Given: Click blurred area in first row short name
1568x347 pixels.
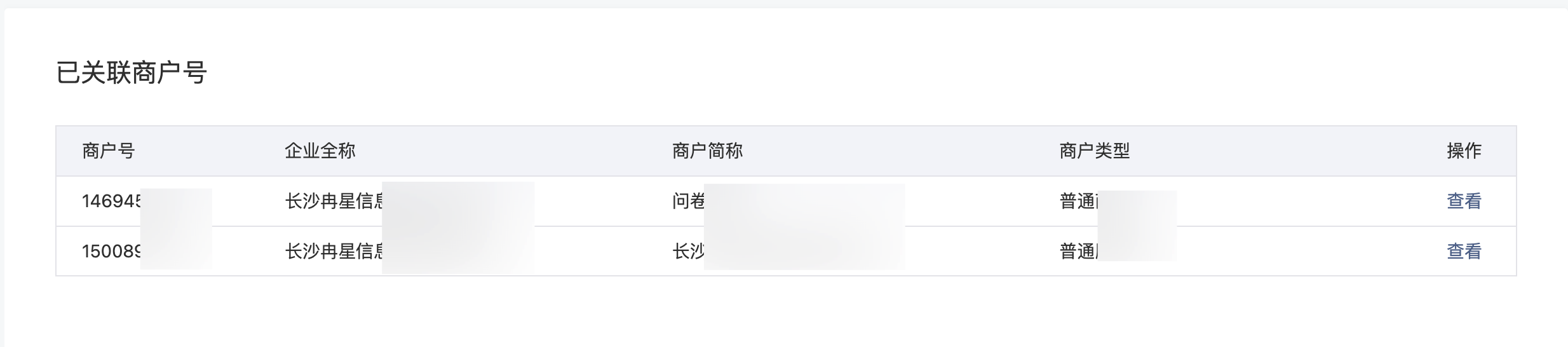Looking at the screenshot, I should point(804,205).
